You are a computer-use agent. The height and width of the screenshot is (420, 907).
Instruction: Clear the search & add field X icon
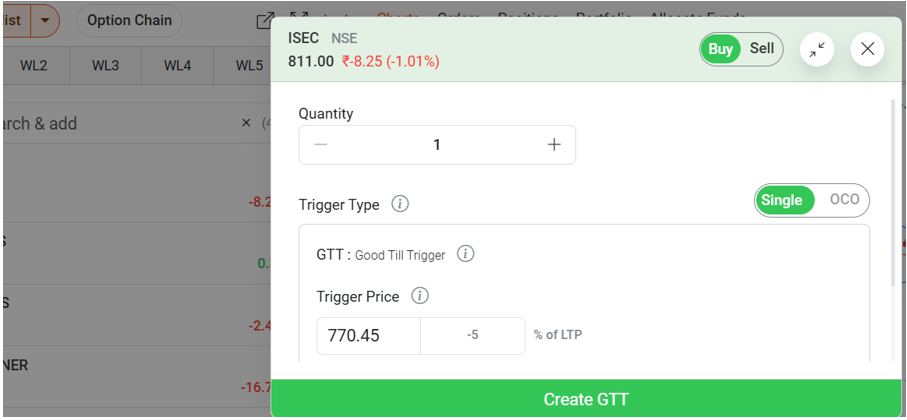click(246, 123)
